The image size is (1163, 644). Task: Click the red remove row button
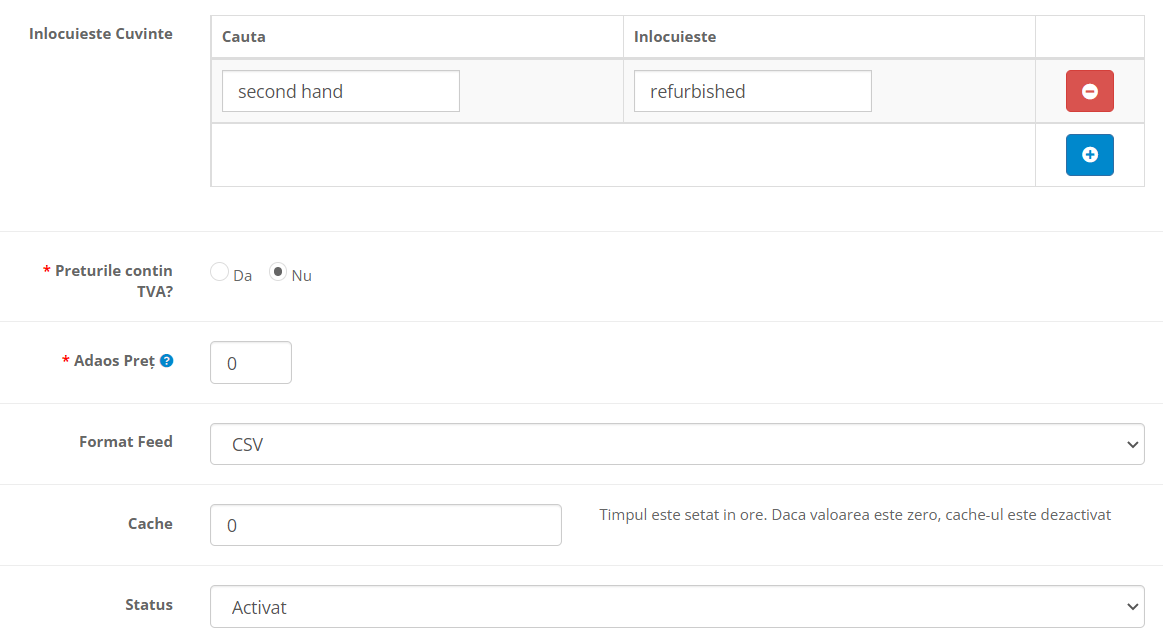pos(1089,91)
